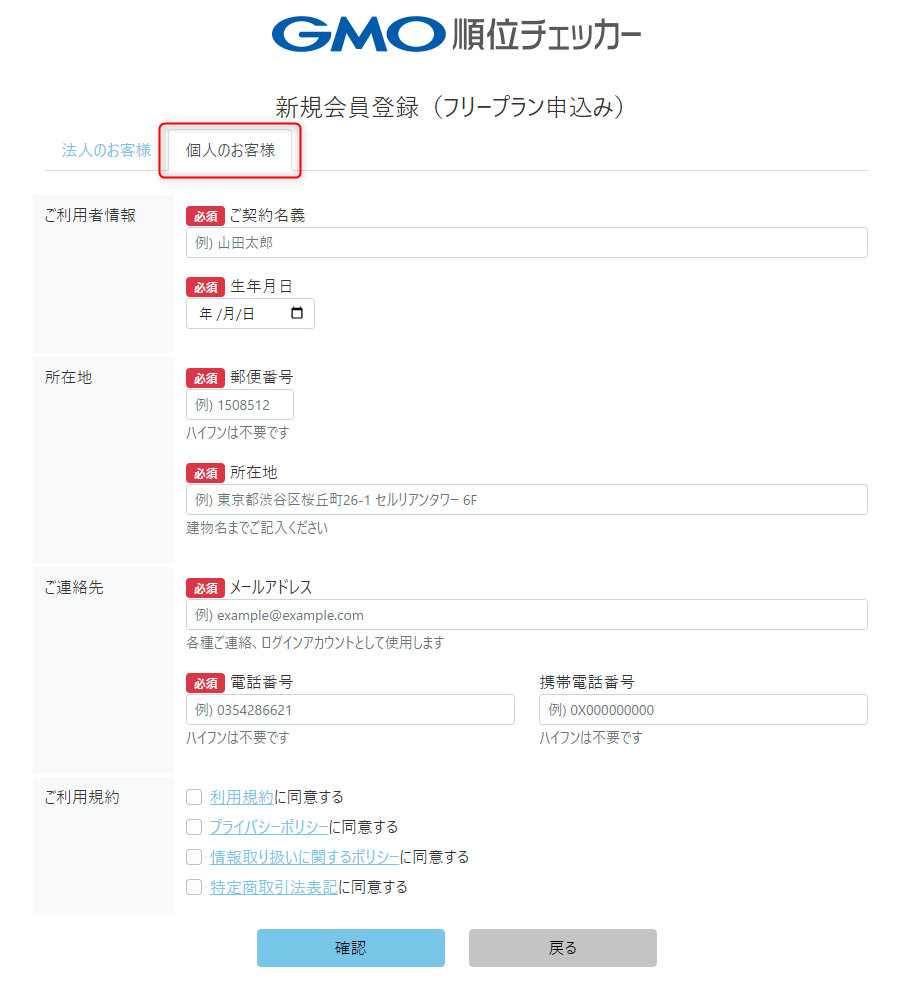Open the birth date calendar picker icon
The image size is (897, 982).
coord(297,313)
